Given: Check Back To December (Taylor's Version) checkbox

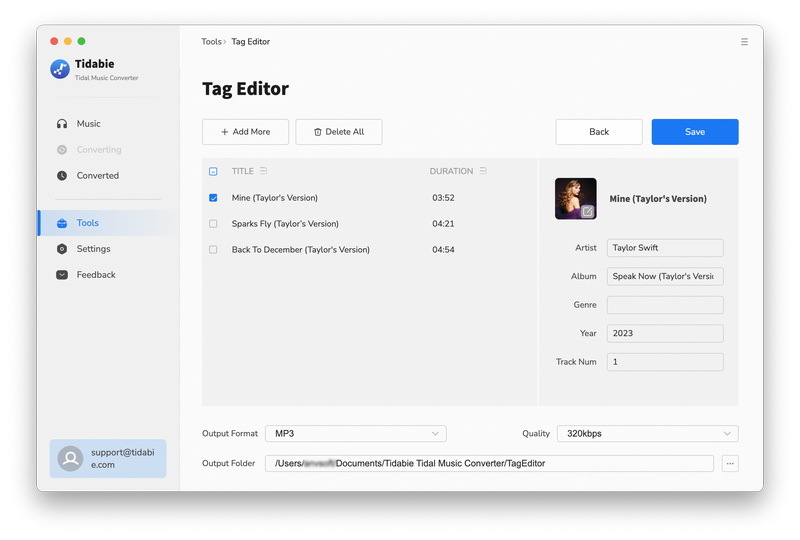Looking at the screenshot, I should (213, 250).
